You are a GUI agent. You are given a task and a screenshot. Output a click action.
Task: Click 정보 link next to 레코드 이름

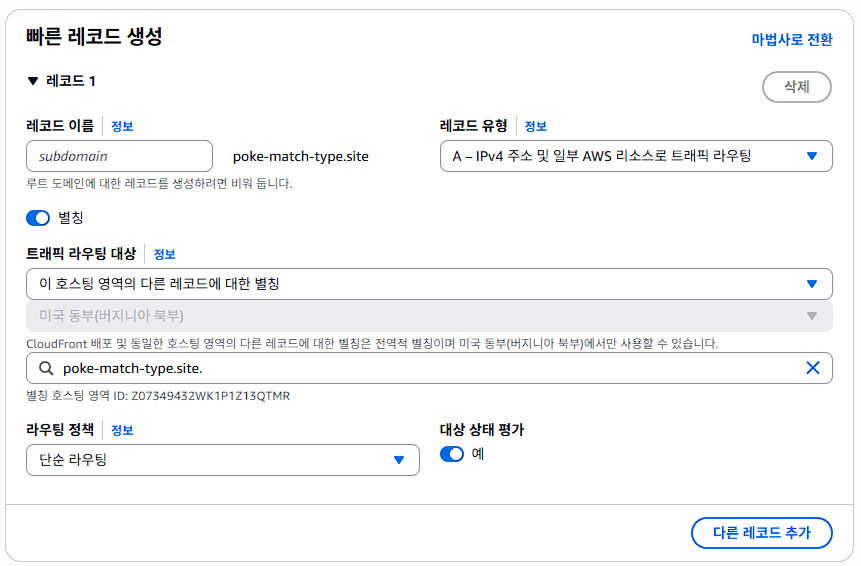point(122,126)
